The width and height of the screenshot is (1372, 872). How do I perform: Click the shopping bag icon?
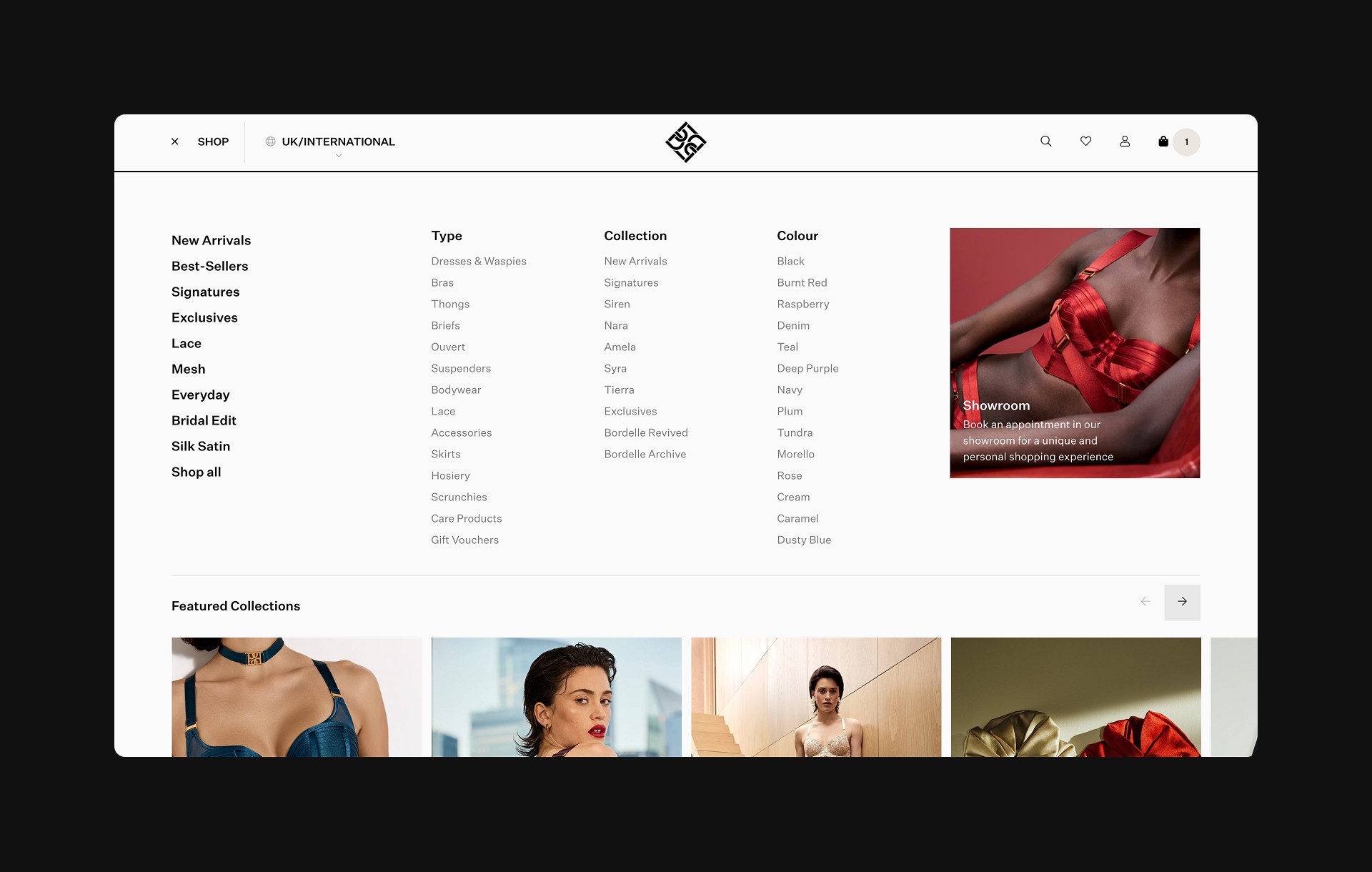pyautogui.click(x=1163, y=142)
